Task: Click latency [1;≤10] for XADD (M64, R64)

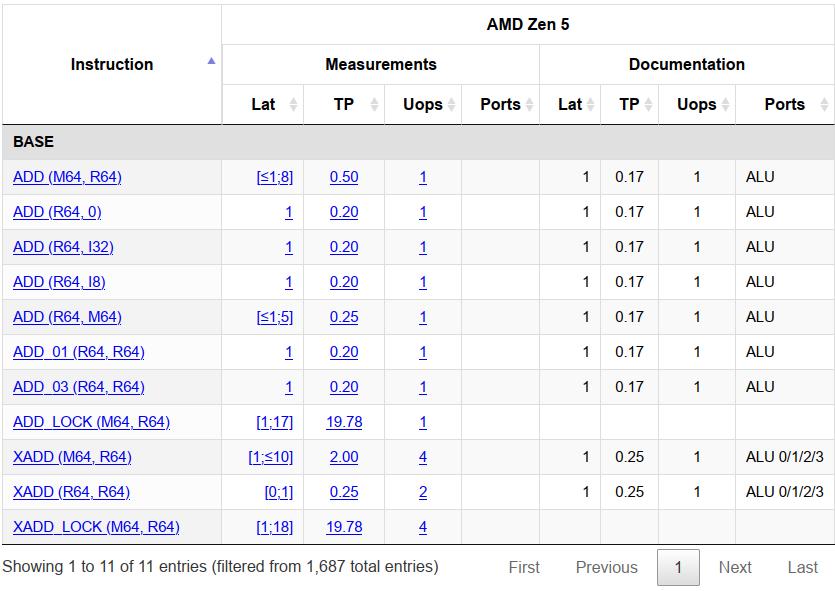Action: [271, 457]
